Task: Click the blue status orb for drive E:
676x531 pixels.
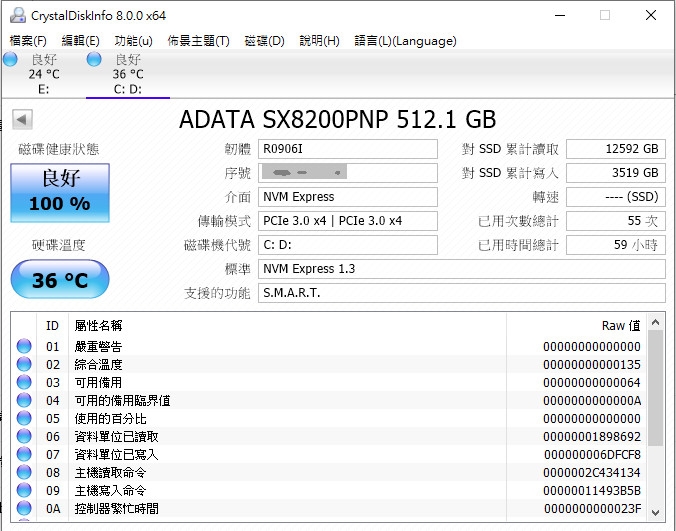Action: click(10, 59)
